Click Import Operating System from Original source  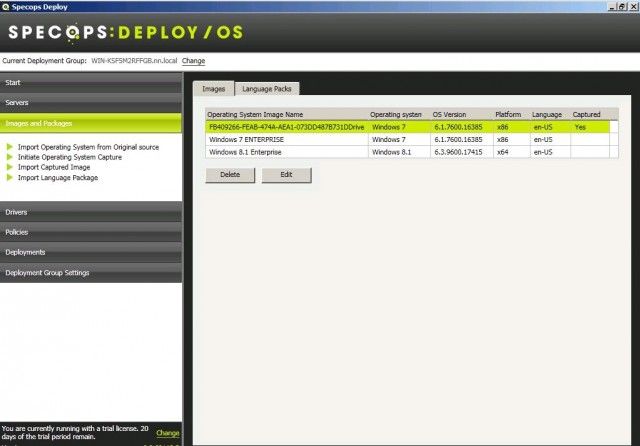point(88,147)
